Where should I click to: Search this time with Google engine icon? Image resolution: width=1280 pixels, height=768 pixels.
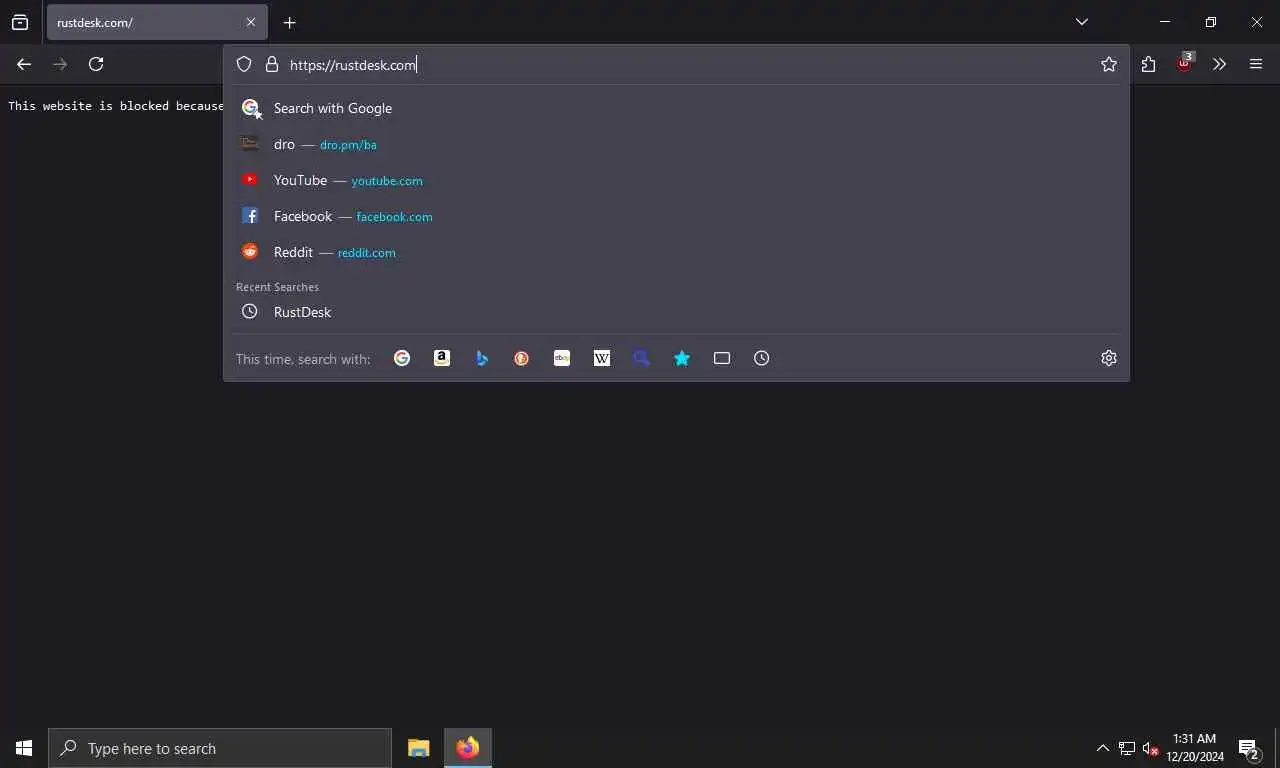click(402, 358)
